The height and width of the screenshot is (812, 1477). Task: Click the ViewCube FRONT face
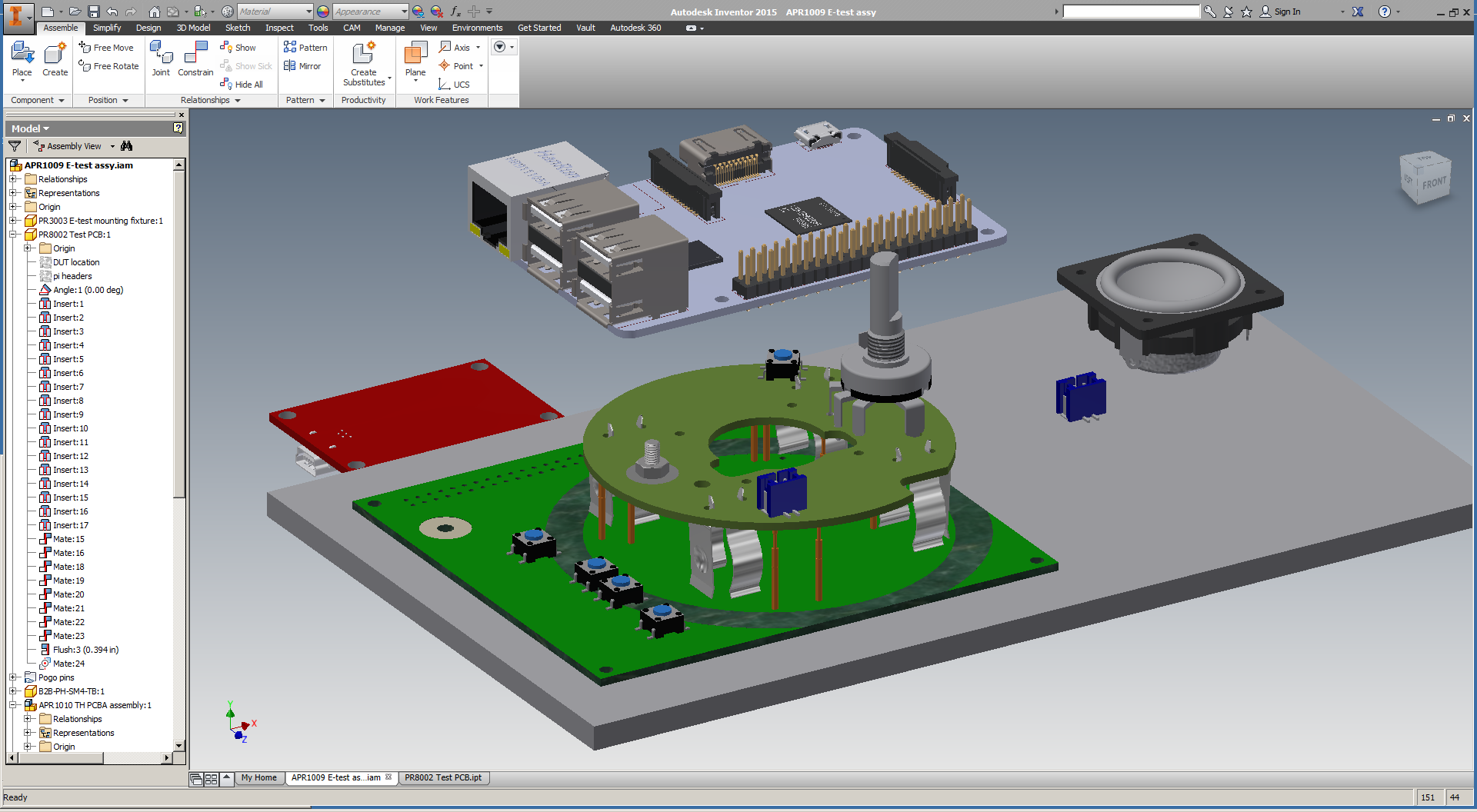(1434, 184)
